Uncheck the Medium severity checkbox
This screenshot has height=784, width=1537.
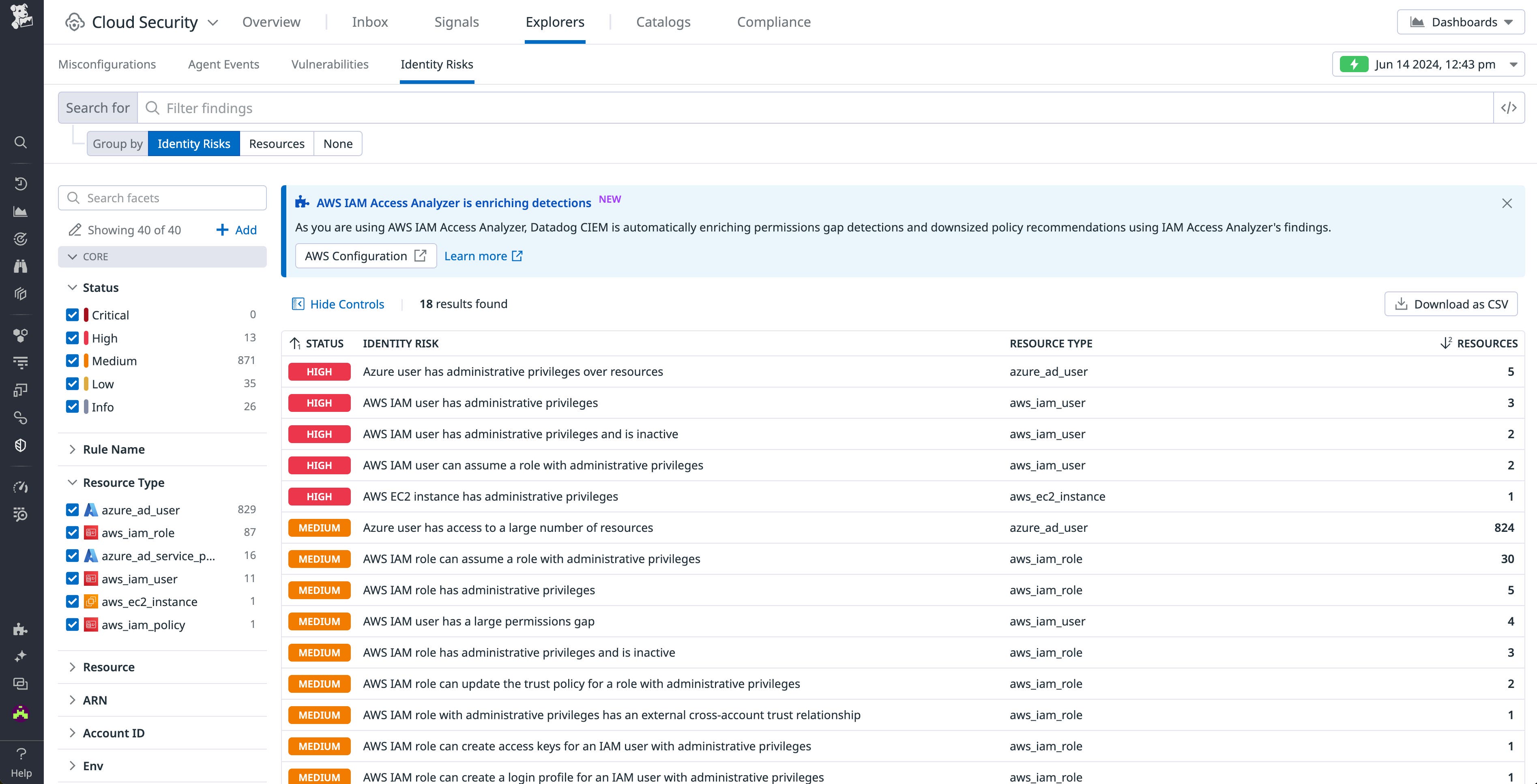point(72,361)
